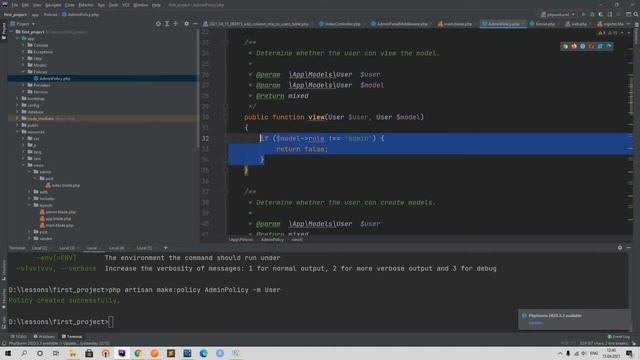The height and width of the screenshot is (360, 640).
Task: Click the Search Everywhere magnifier icon
Action: (636, 14)
